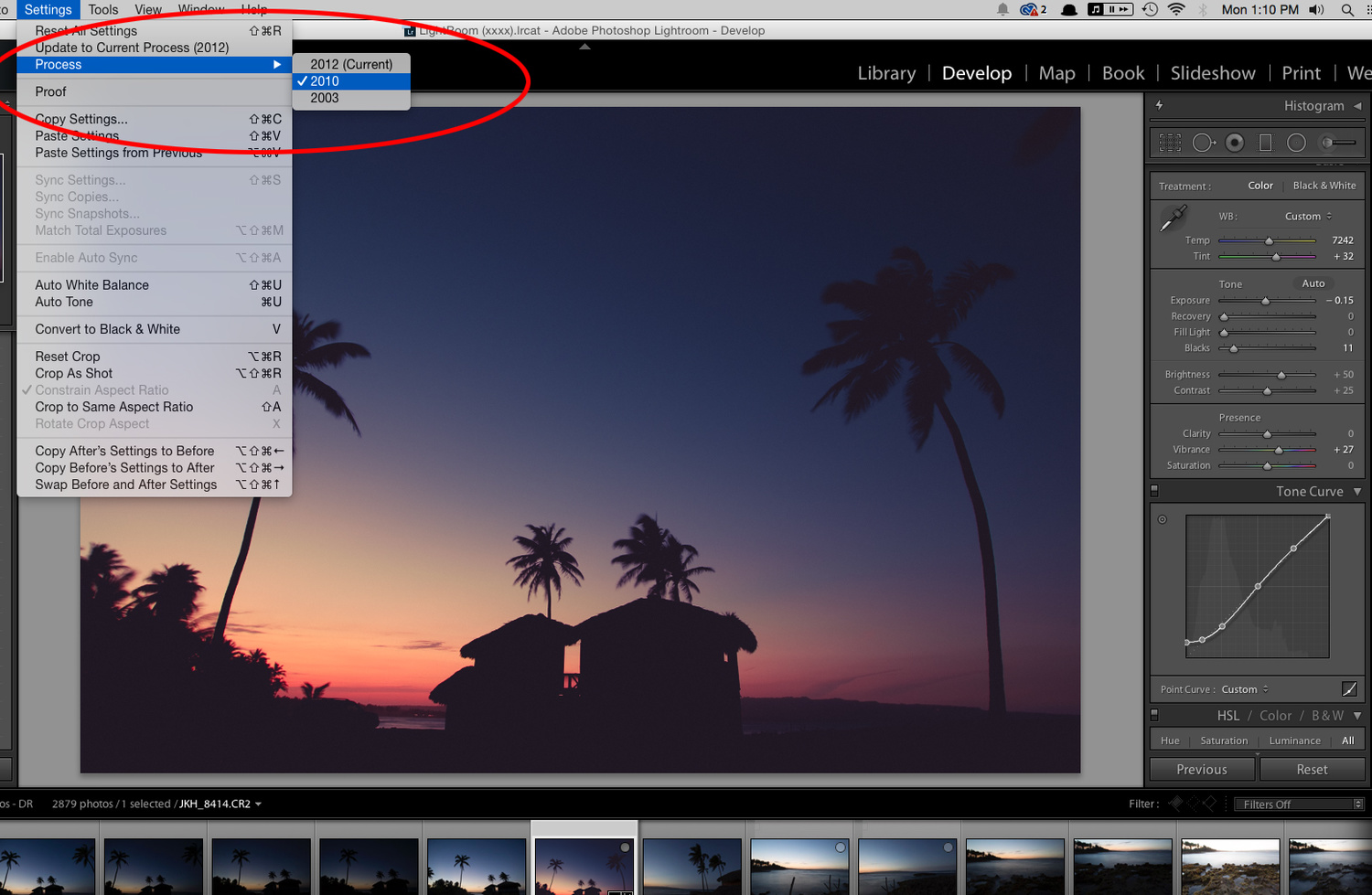Select the Crop Overlay tool
Viewport: 1372px width, 895px height.
(x=1170, y=142)
